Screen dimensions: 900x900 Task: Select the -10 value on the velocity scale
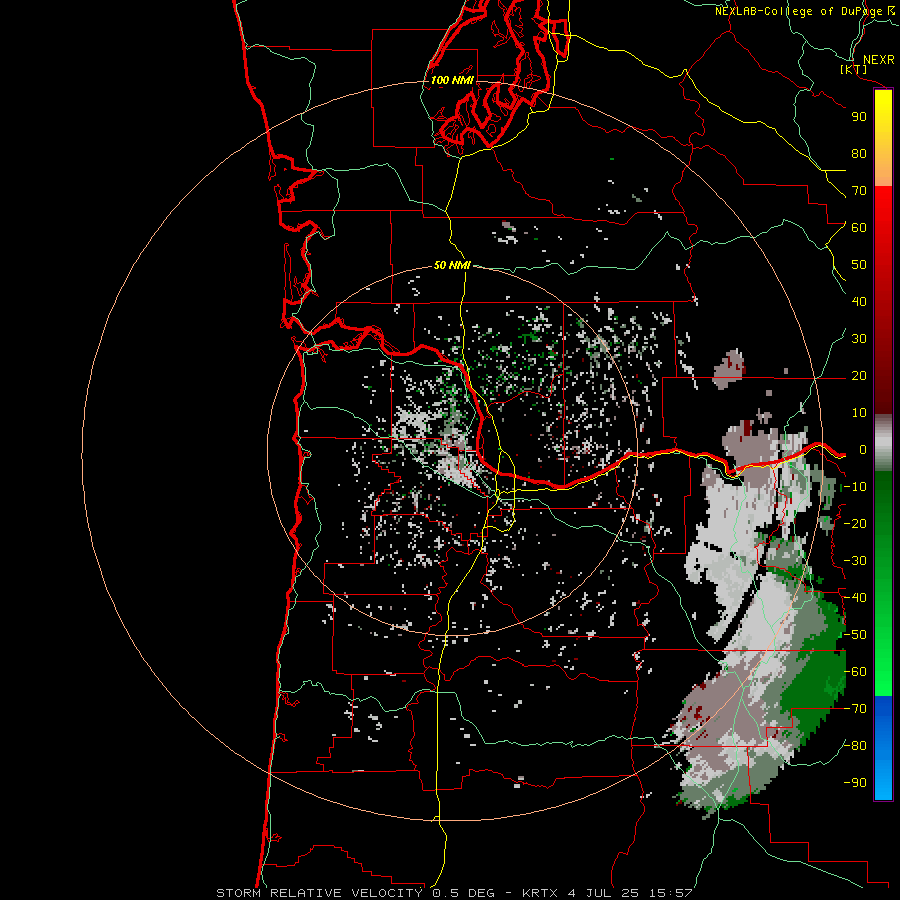click(855, 487)
